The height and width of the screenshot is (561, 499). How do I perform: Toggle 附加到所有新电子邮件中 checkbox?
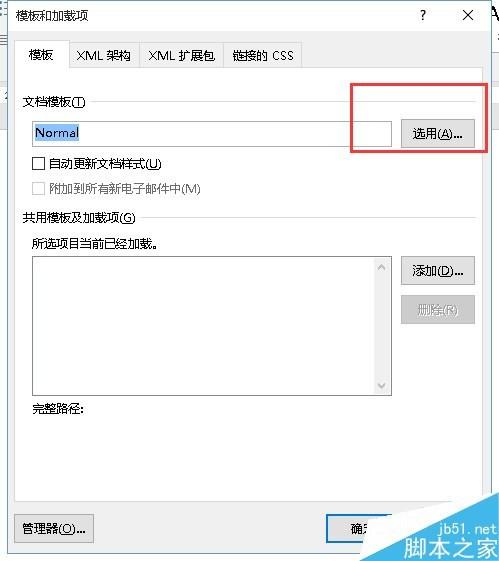click(x=39, y=189)
